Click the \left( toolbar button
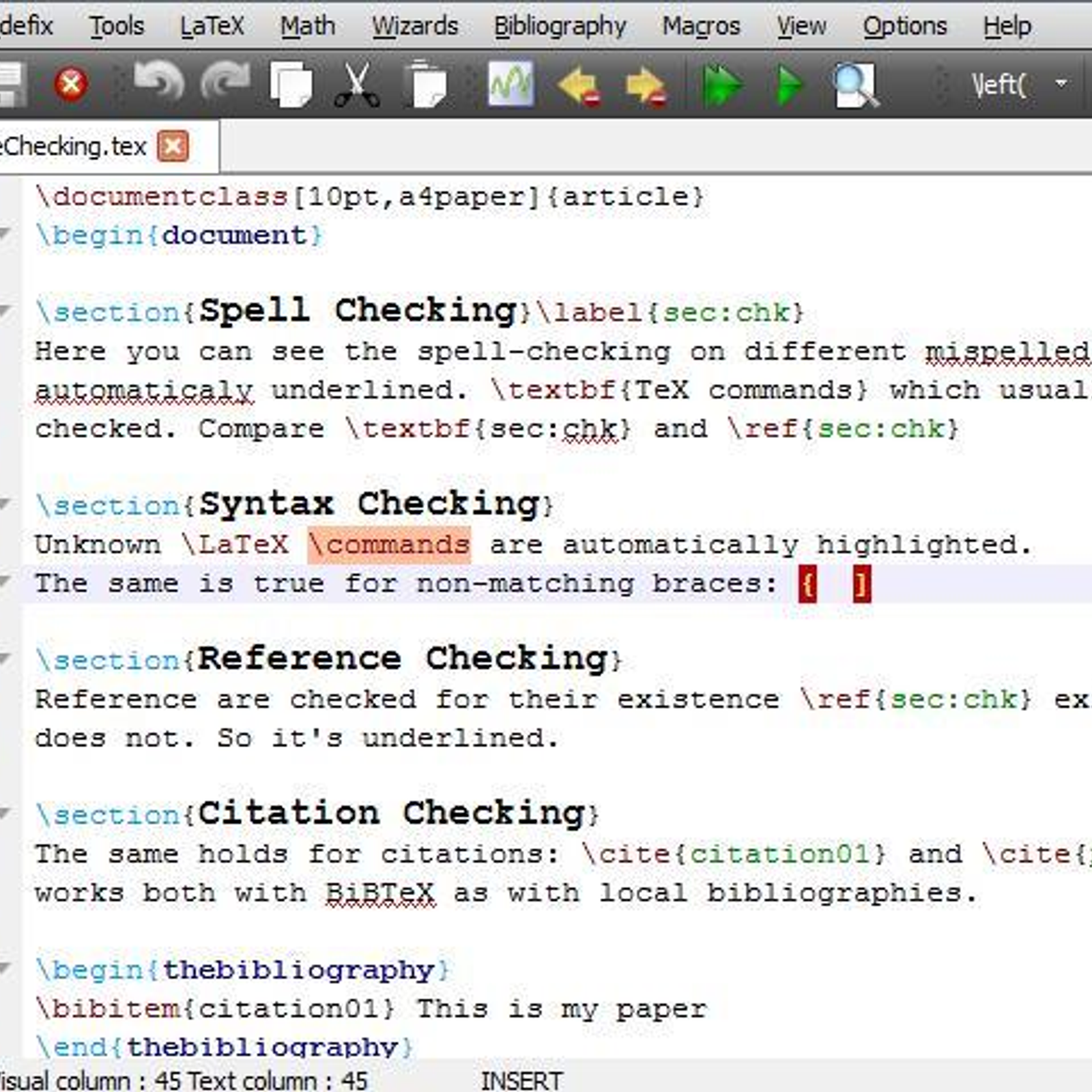 coord(999,85)
